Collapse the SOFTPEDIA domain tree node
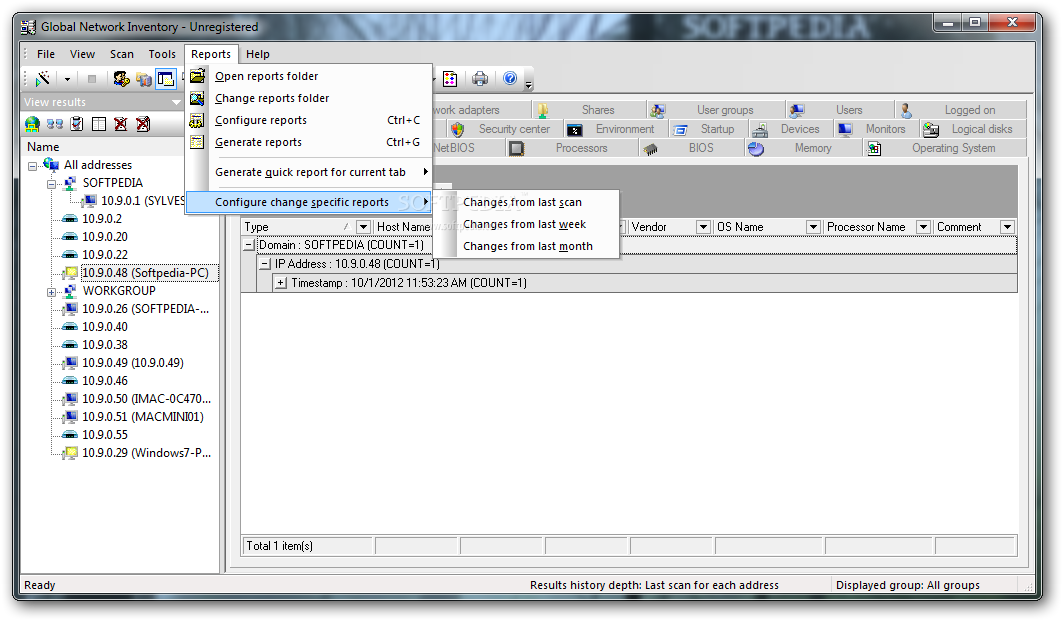Viewport: 1063px width, 621px height. [x=52, y=184]
